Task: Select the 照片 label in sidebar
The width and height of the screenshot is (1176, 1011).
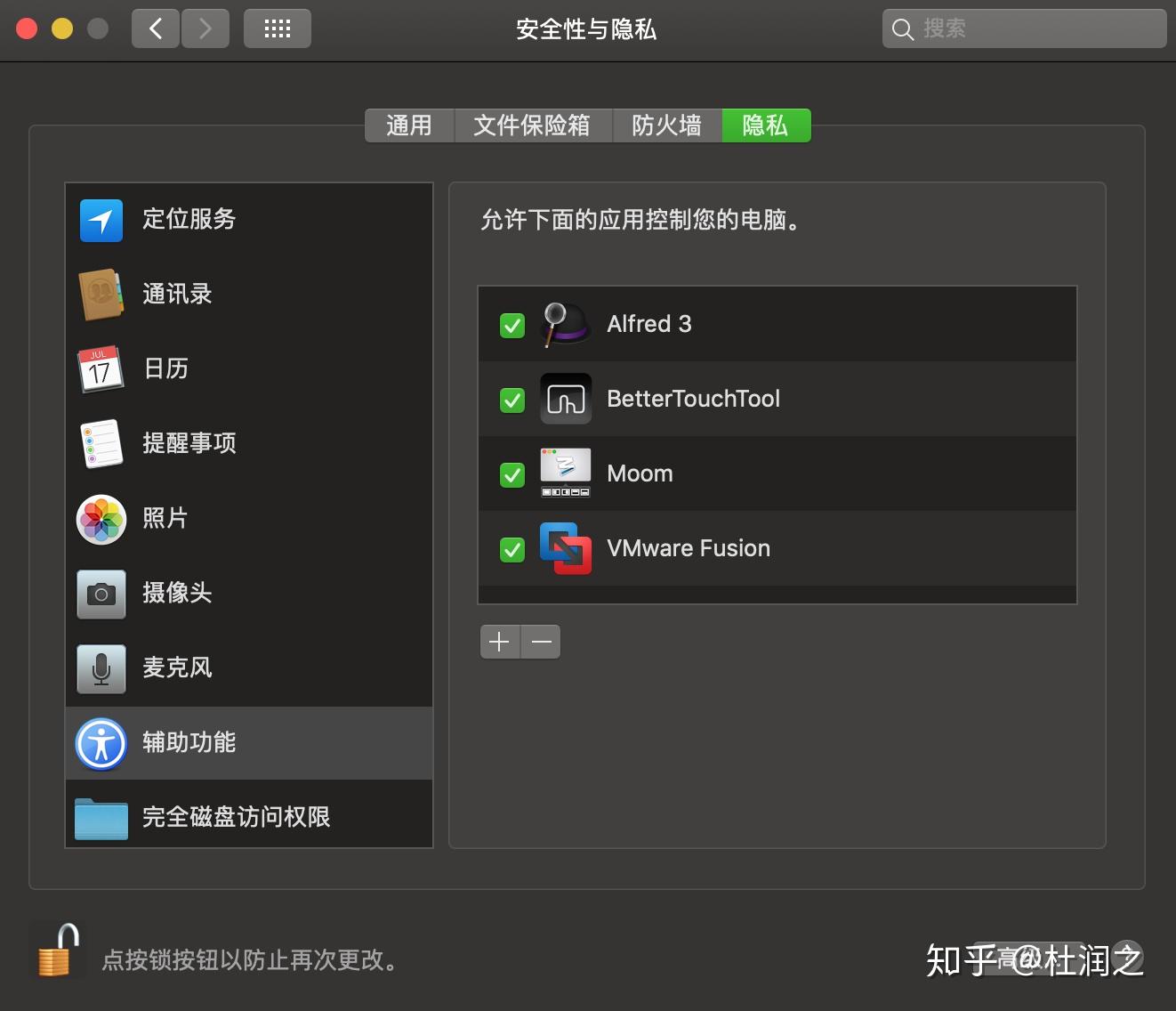Action: tap(165, 518)
